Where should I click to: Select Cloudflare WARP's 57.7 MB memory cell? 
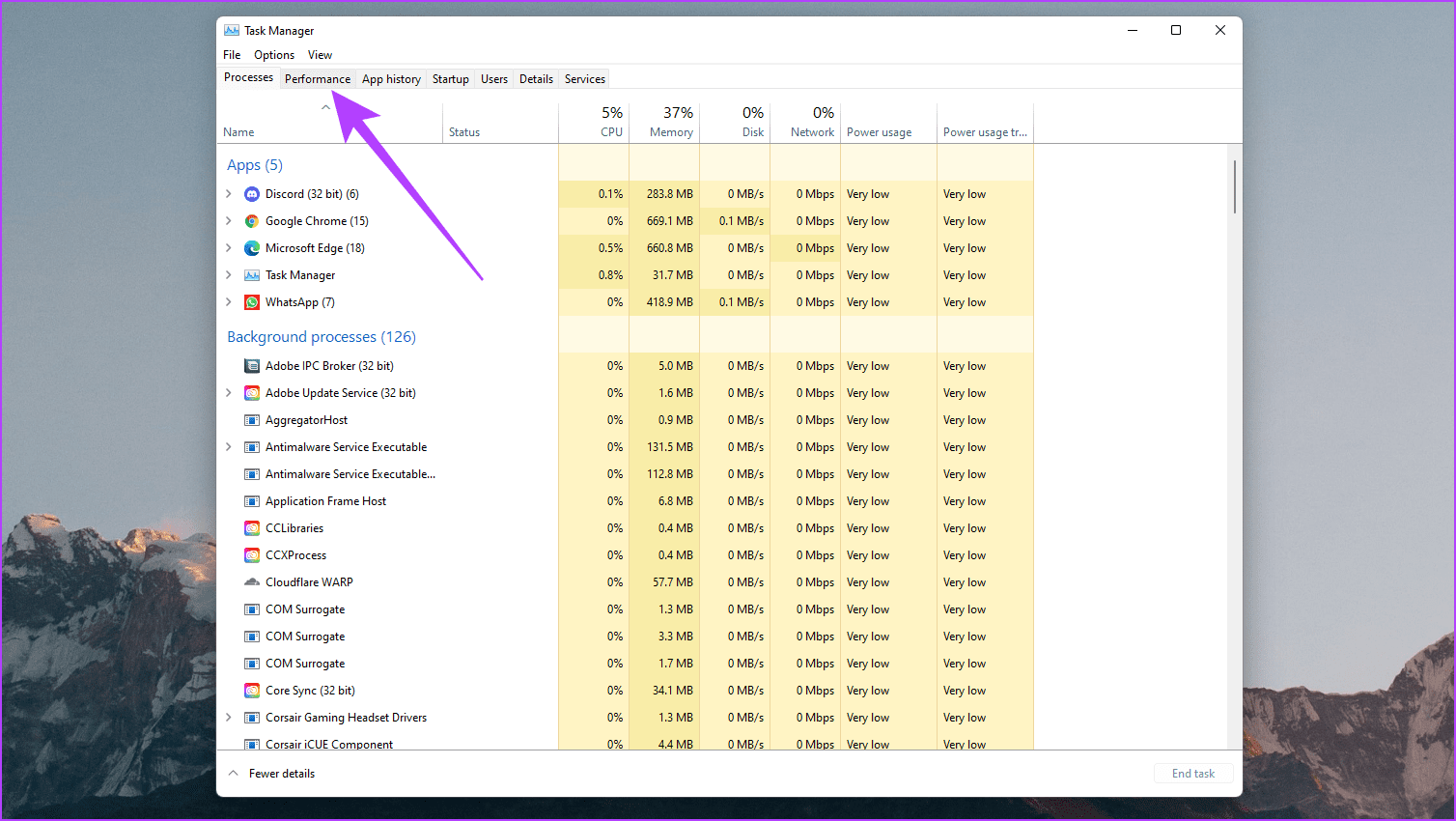(x=664, y=582)
